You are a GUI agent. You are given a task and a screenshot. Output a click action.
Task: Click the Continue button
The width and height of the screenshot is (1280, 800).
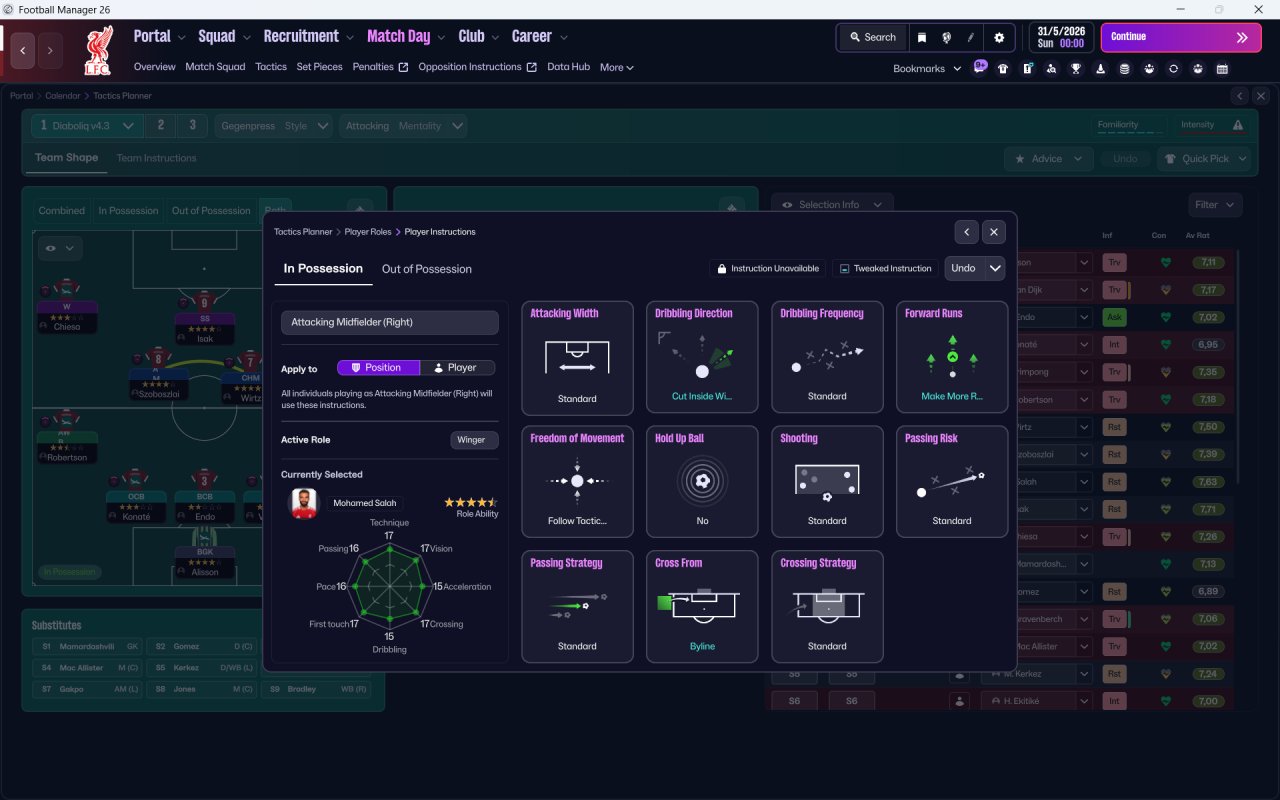click(x=1181, y=37)
